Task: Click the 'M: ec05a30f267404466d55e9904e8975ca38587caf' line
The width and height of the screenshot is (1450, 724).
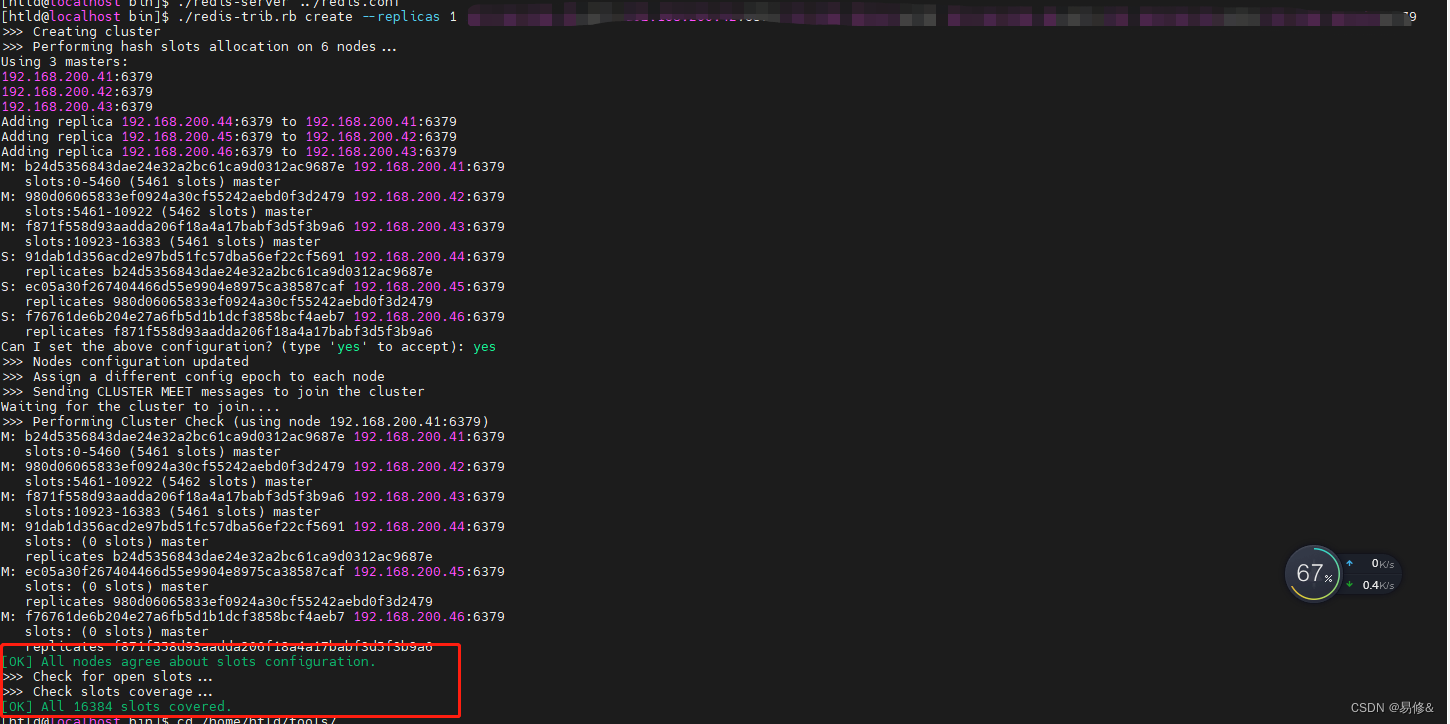Action: [253, 572]
